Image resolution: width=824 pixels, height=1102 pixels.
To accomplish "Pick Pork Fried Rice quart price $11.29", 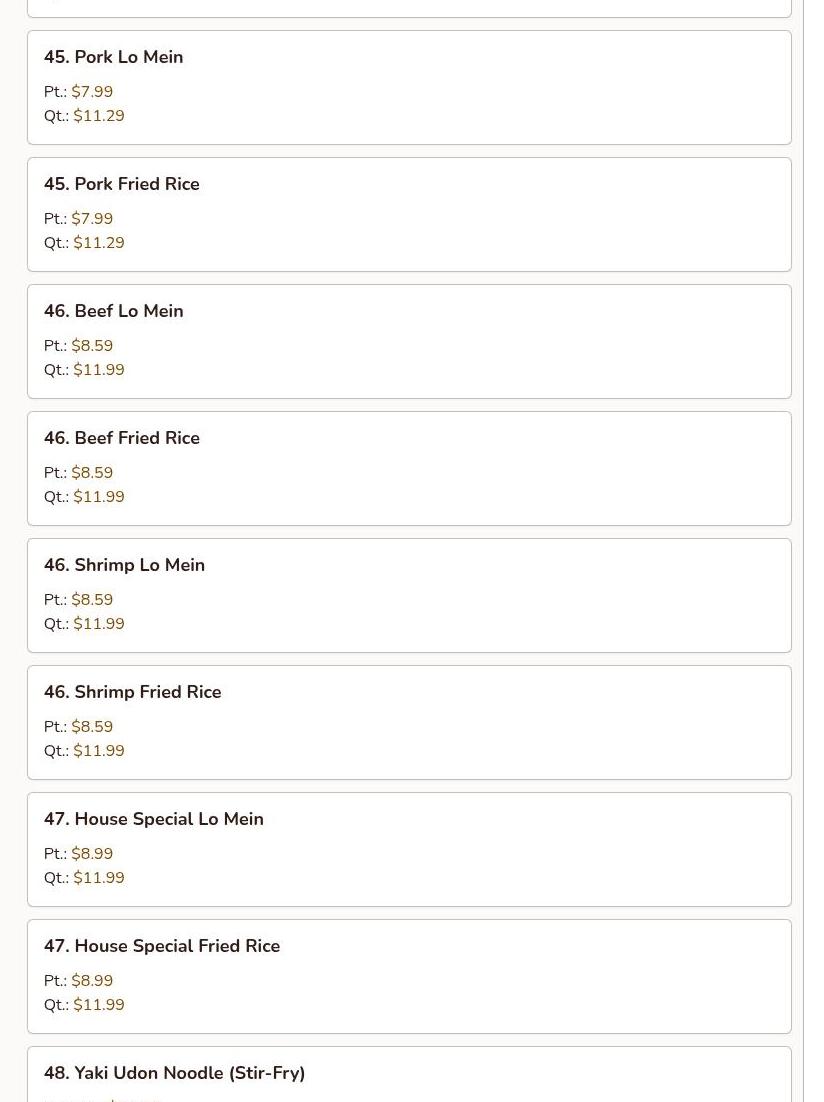I will (x=99, y=243).
